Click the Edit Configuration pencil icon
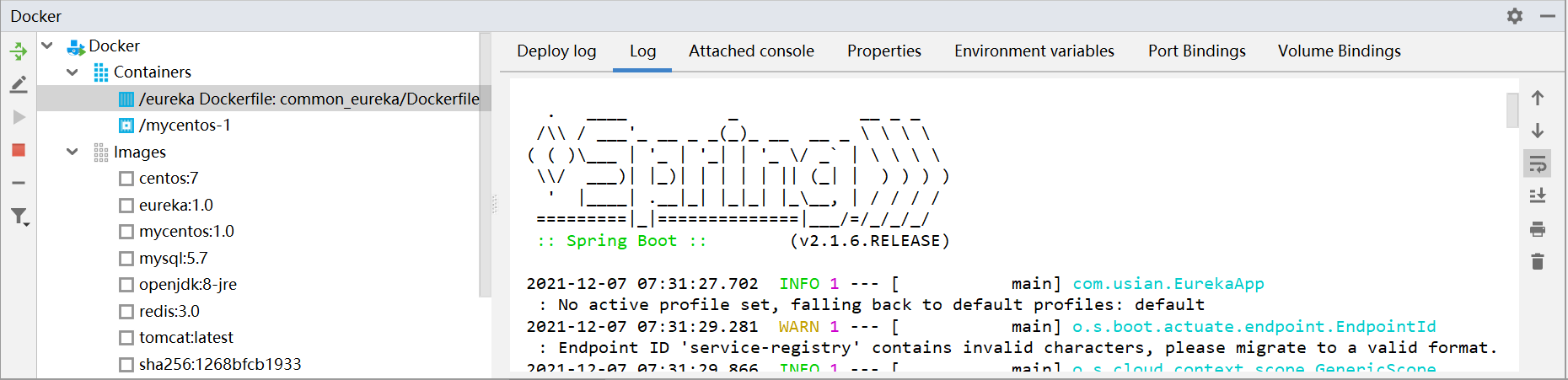This screenshot has height=380, width=1568. pyautogui.click(x=19, y=84)
